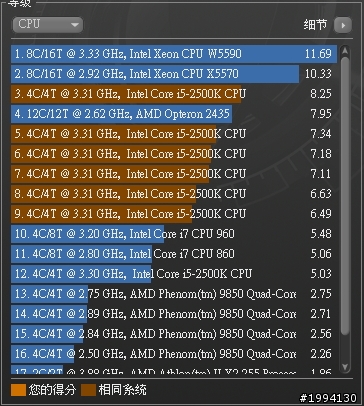Select rank 6 Core i5-2500K row

[x=174, y=154]
